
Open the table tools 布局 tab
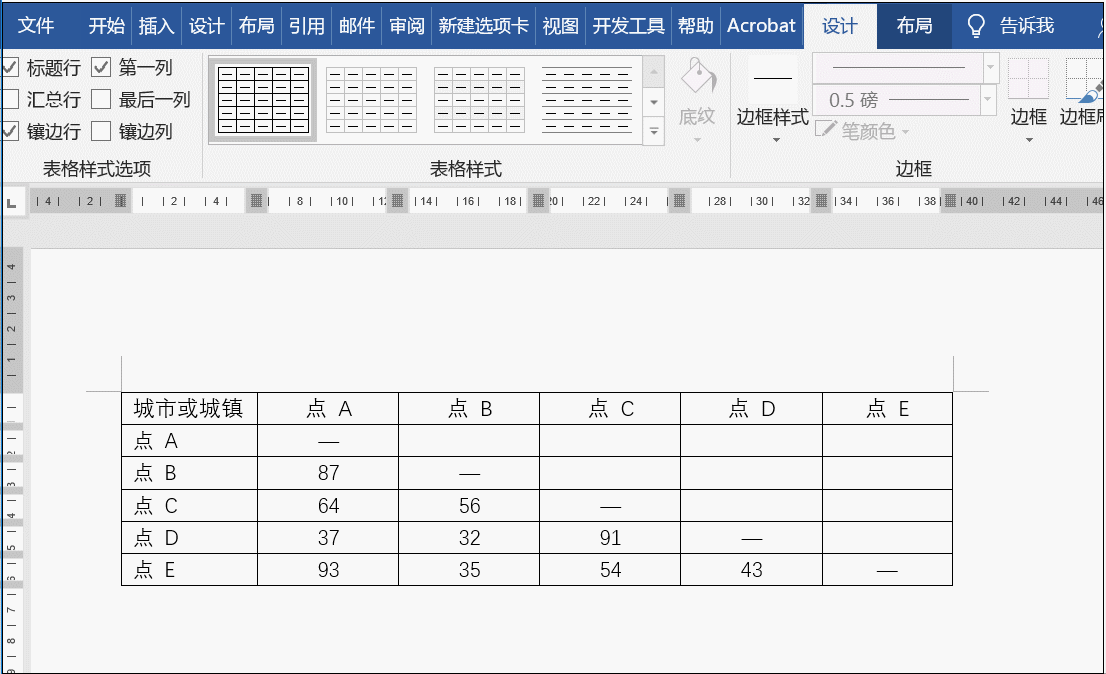point(914,26)
